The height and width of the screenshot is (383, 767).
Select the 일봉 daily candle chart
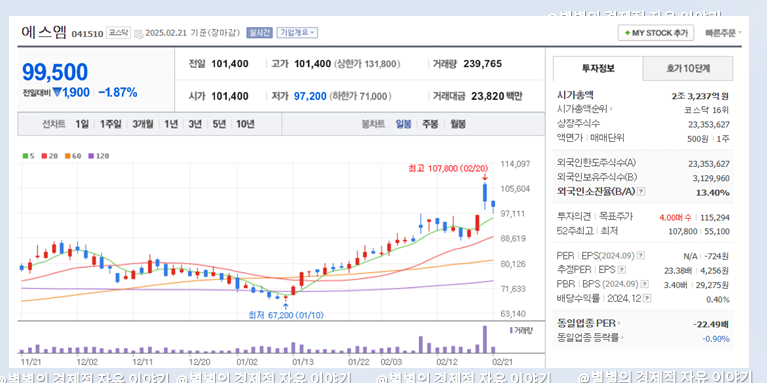[x=404, y=124]
